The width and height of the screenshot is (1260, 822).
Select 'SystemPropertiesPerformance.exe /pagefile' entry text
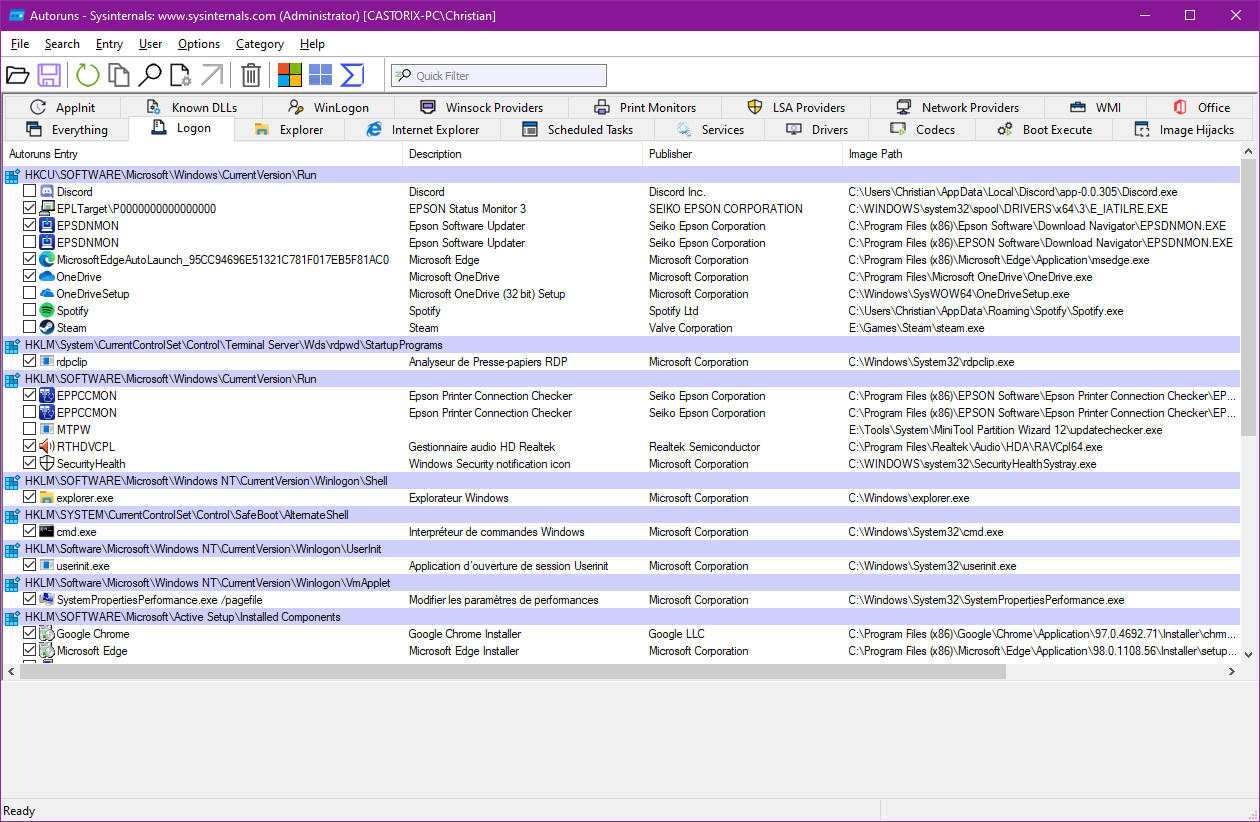click(x=159, y=600)
